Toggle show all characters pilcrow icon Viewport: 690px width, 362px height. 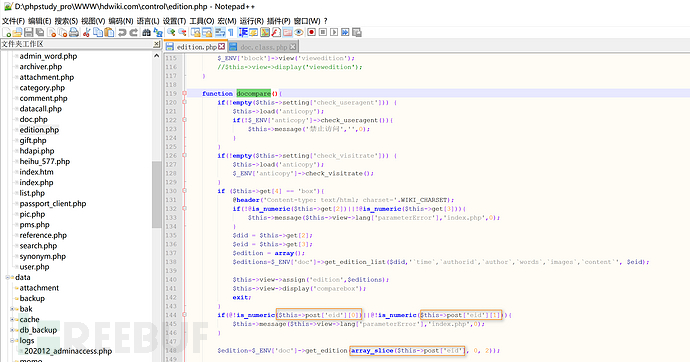231,32
